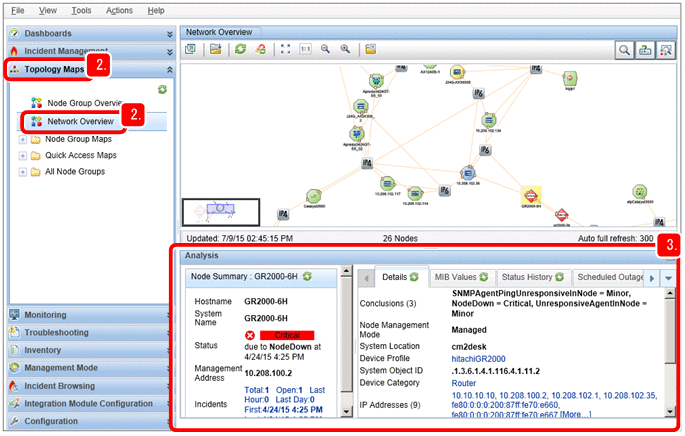The height and width of the screenshot is (436, 685).
Task: Click the save map folder icon
Action: (215, 49)
